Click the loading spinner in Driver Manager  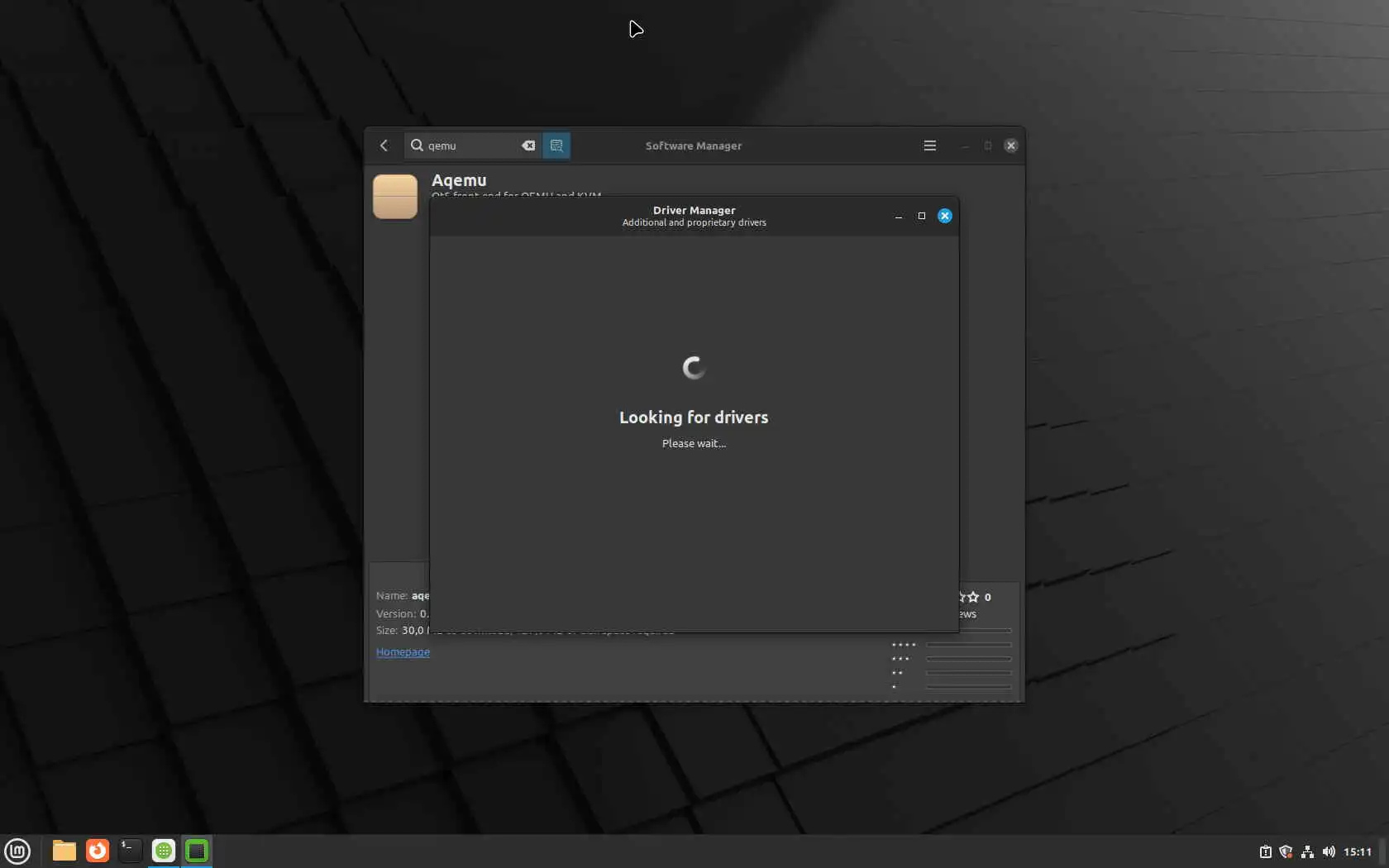coord(694,368)
